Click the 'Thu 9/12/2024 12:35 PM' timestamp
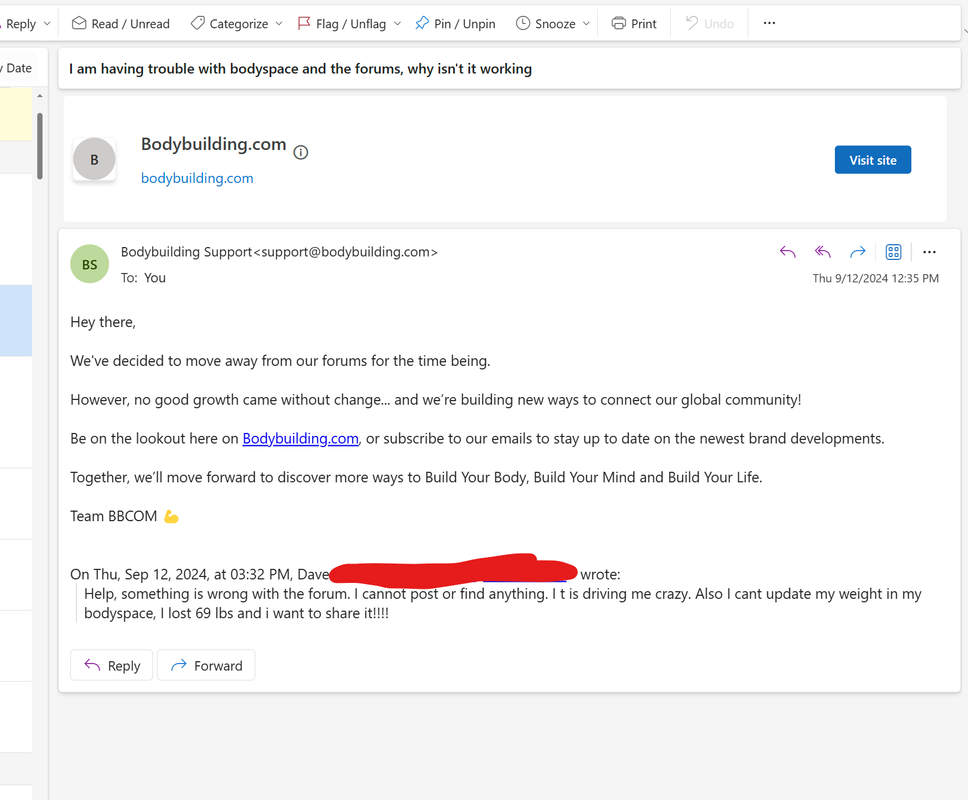Viewport: 968px width, 800px height. 875,278
